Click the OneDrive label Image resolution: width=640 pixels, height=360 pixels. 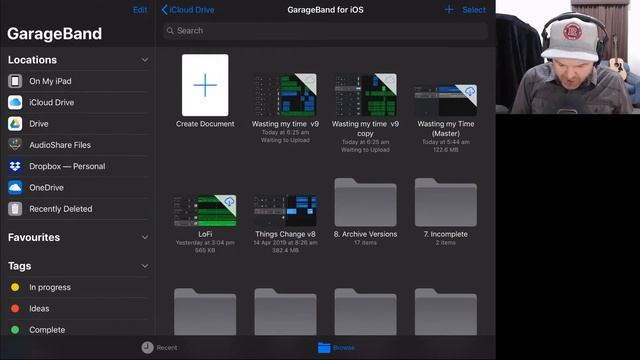pyautogui.click(x=47, y=187)
